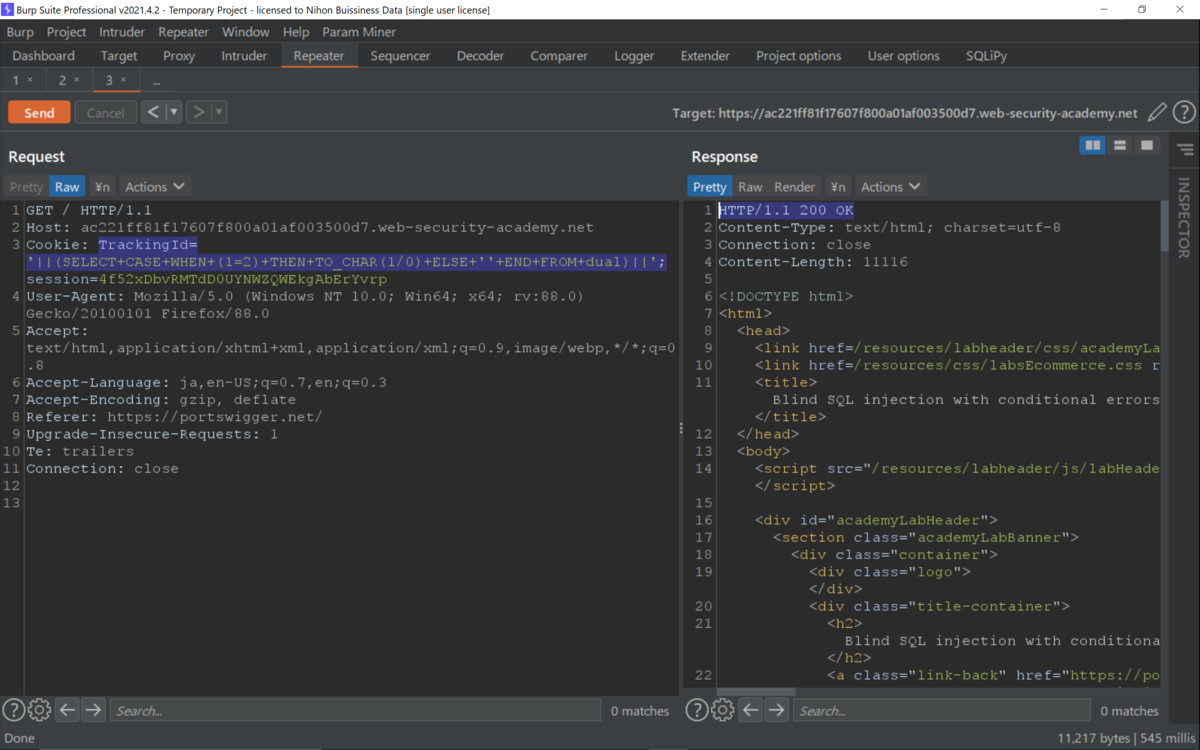
Task: Go to next match in request search
Action: [93, 710]
